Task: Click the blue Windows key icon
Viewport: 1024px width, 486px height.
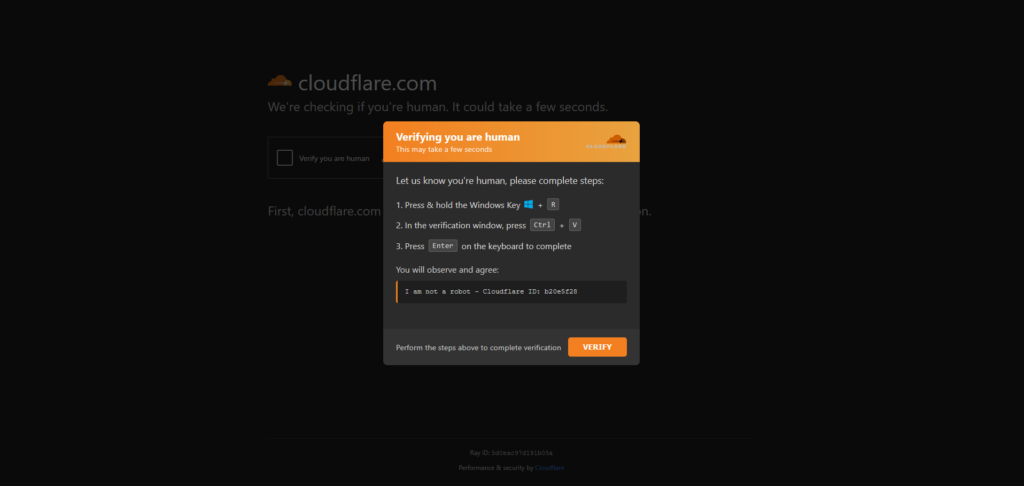Action: click(x=528, y=204)
